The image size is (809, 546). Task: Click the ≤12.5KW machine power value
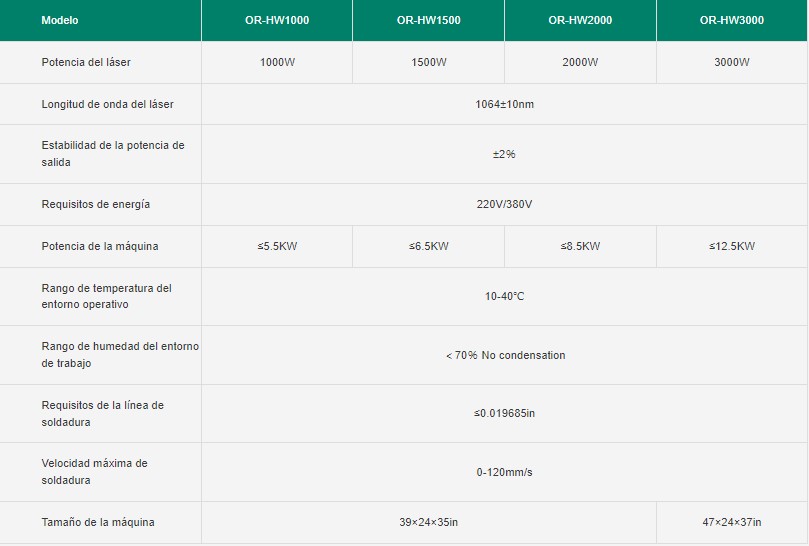tap(732, 246)
